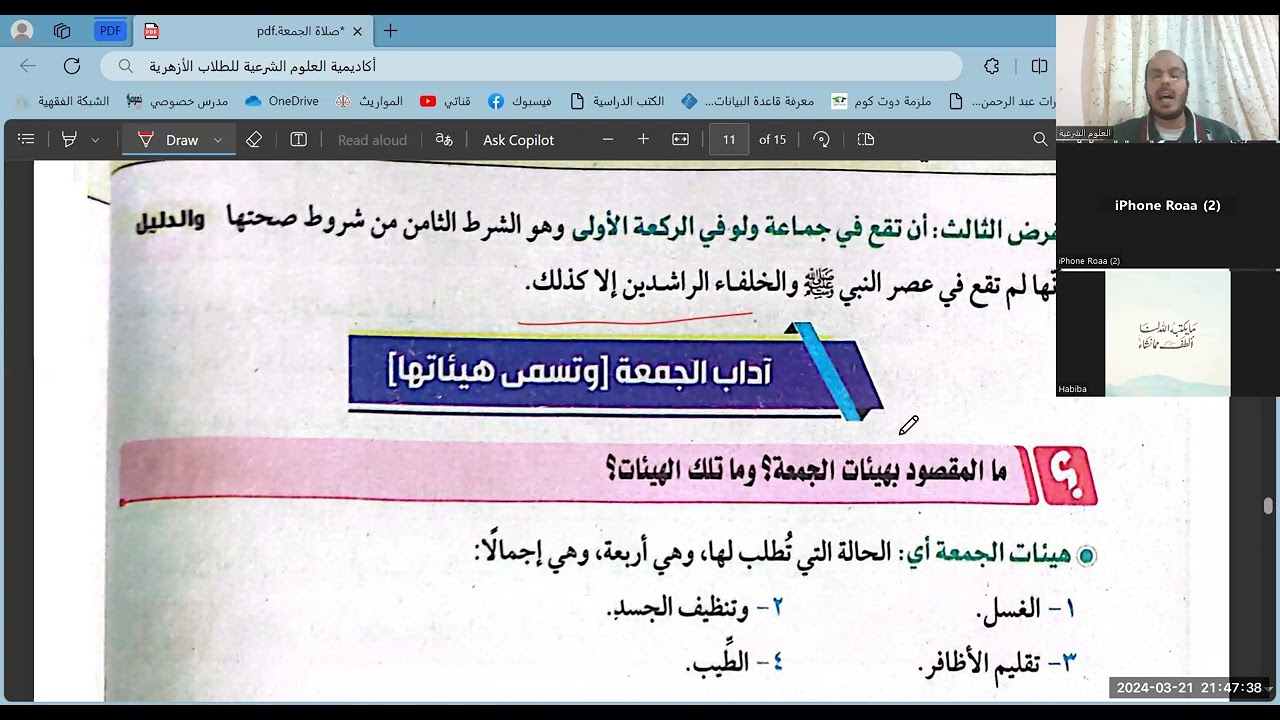Viewport: 1280px width, 720px height.
Task: Open the ملزمة دوت كوم bookmark
Action: pyautogui.click(x=881, y=101)
